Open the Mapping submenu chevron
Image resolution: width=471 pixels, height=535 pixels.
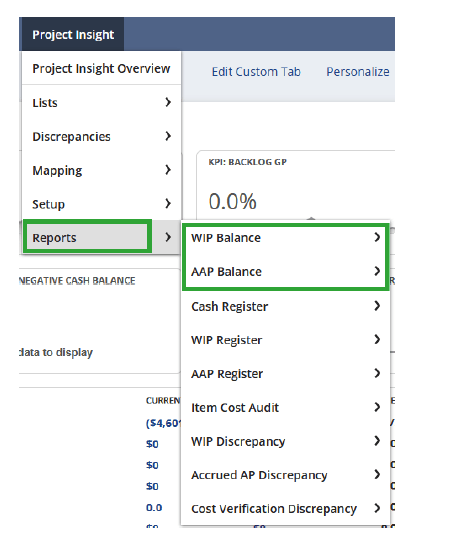168,170
